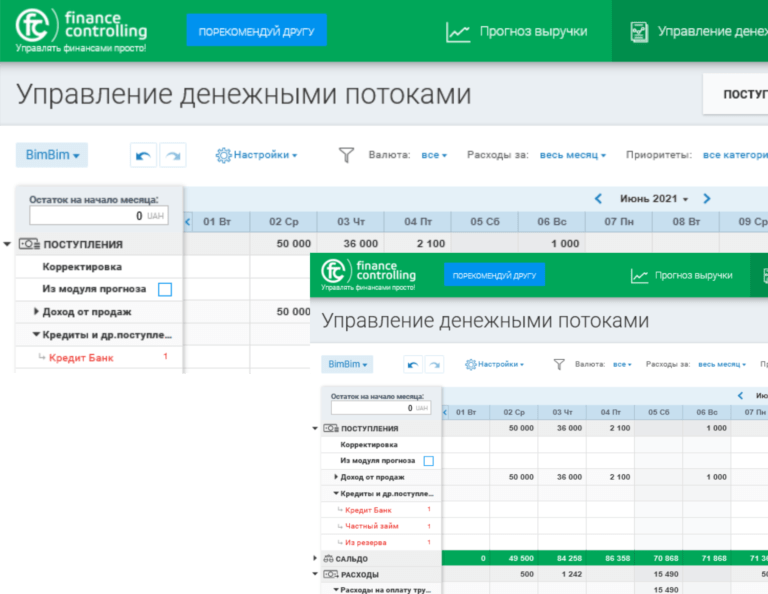Image resolution: width=768 pixels, height=594 pixels.
Task: Toggle 'Из модуля прогноза' checkbox in lower window
Action: click(429, 461)
